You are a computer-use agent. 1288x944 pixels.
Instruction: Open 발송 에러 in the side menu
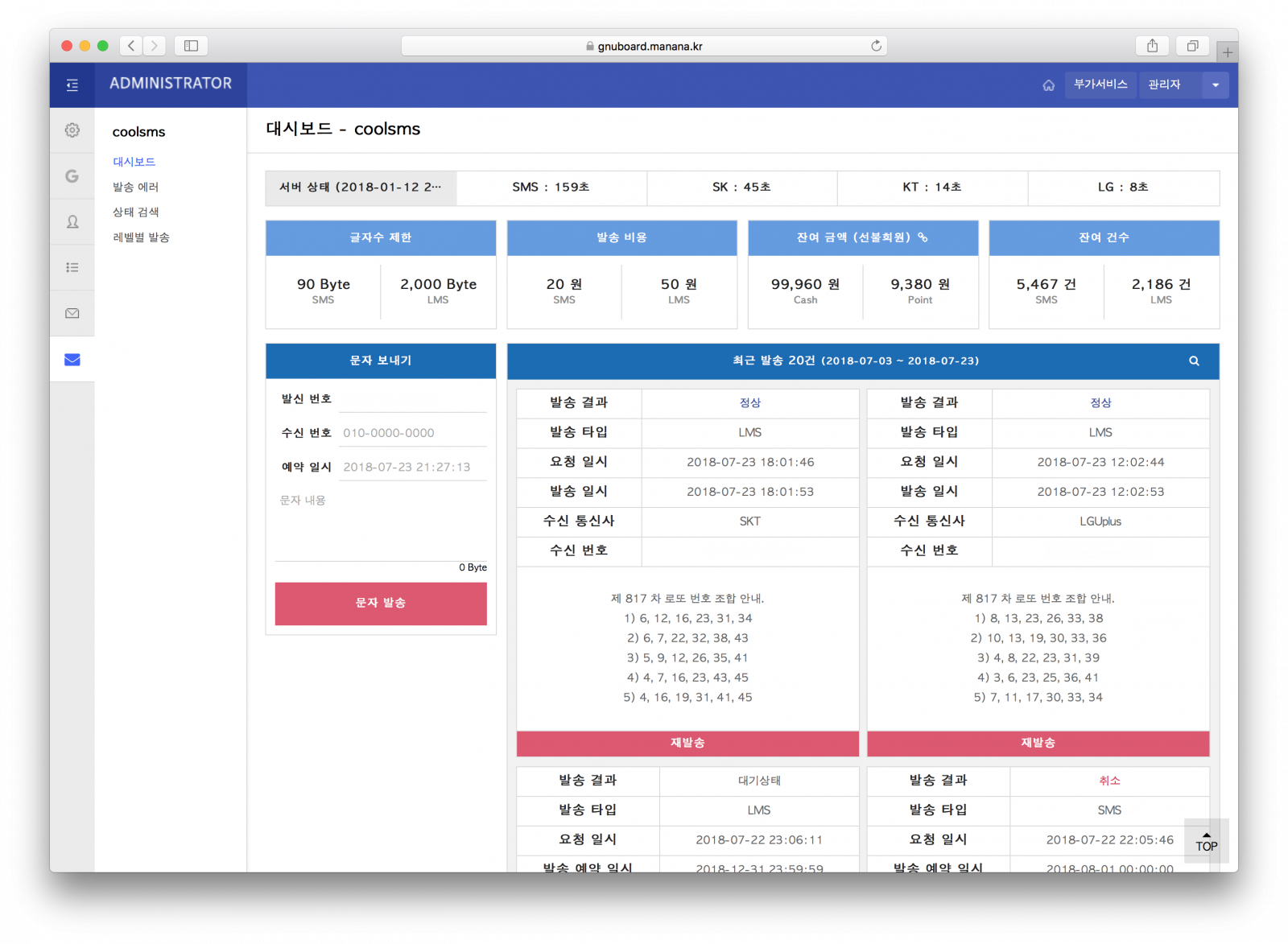click(x=135, y=187)
